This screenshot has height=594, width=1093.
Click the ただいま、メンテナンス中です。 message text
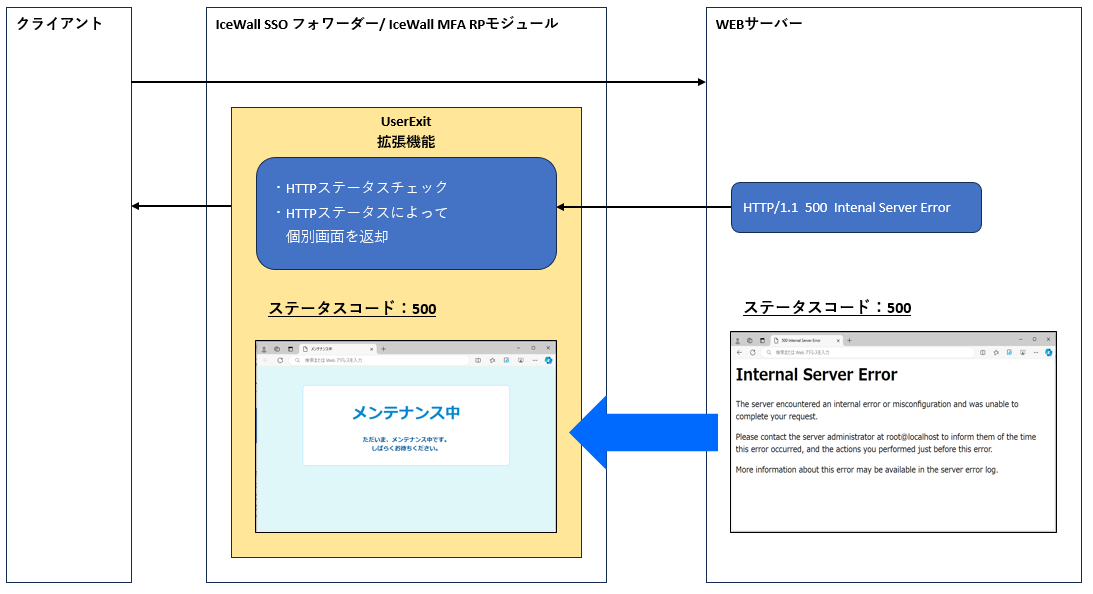pyautogui.click(x=405, y=439)
